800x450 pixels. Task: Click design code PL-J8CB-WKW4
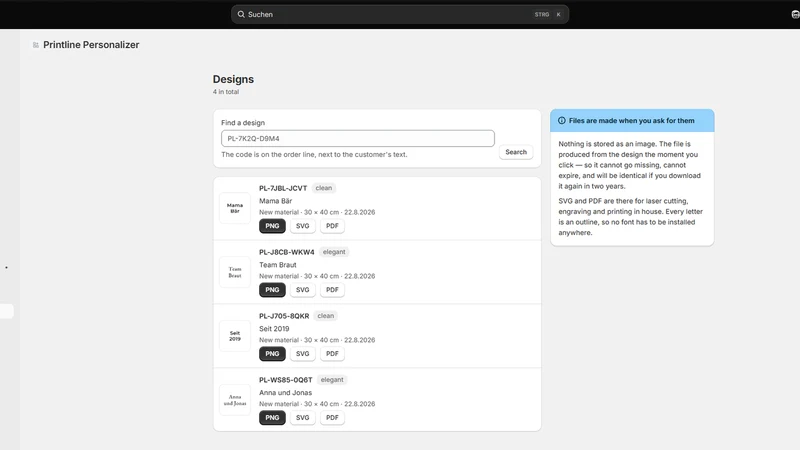point(287,252)
